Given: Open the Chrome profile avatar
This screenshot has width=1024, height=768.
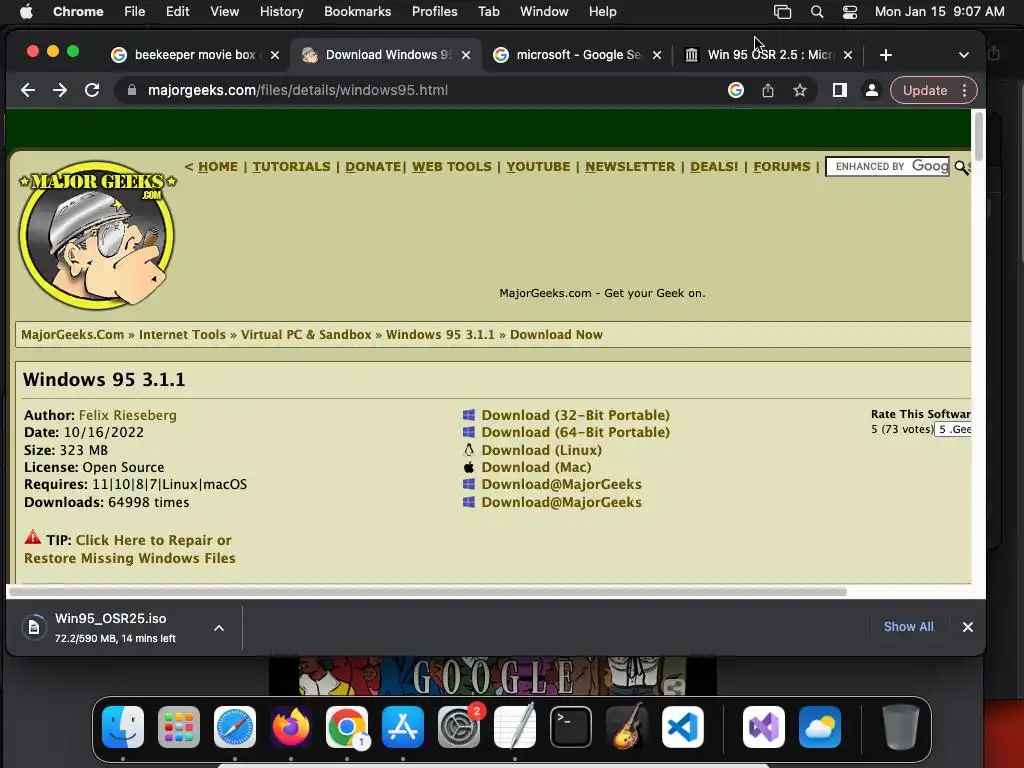Looking at the screenshot, I should tap(872, 90).
